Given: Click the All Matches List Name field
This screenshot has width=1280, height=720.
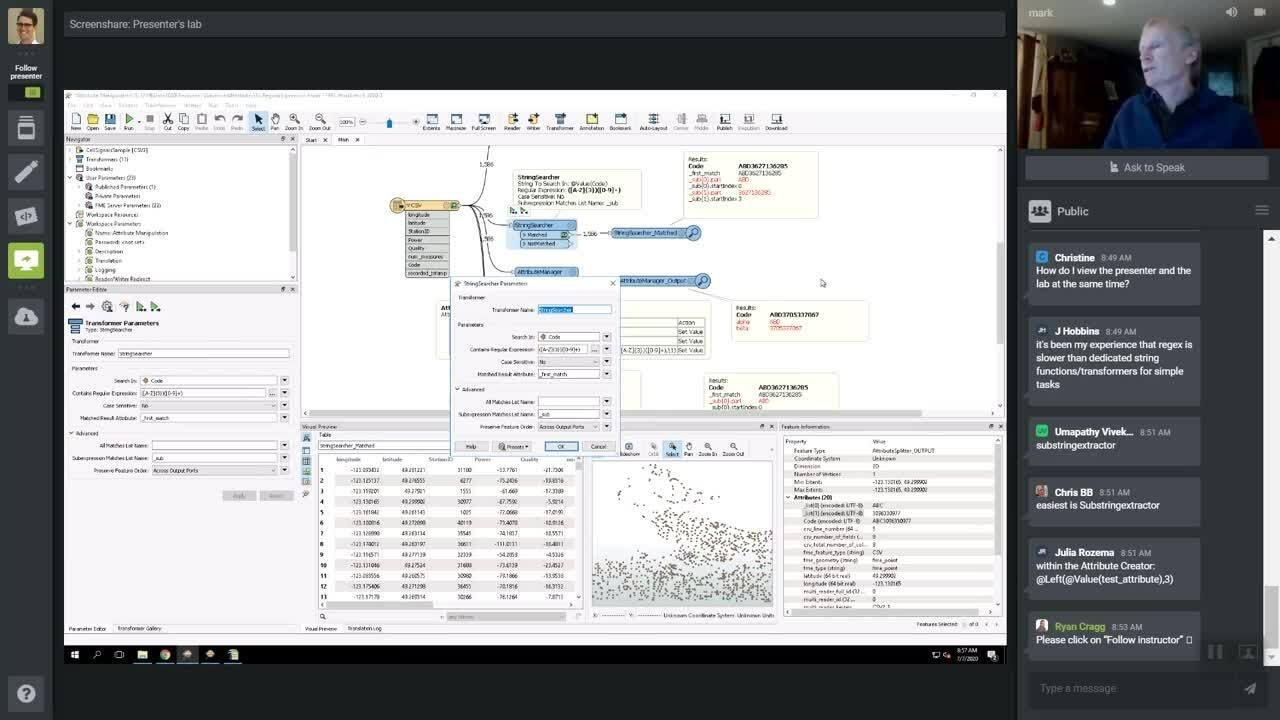Looking at the screenshot, I should 568,402.
